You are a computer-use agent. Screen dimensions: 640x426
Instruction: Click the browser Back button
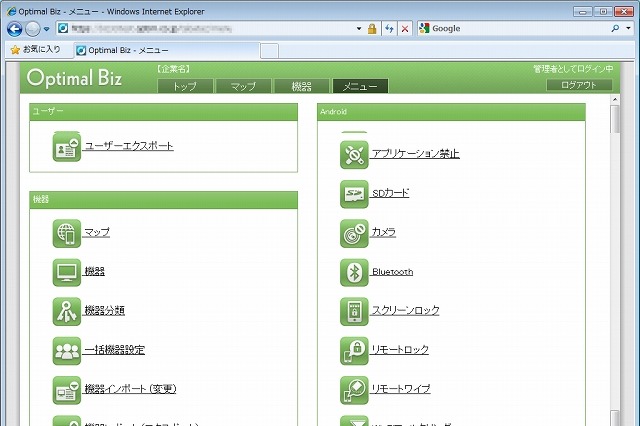point(15,29)
